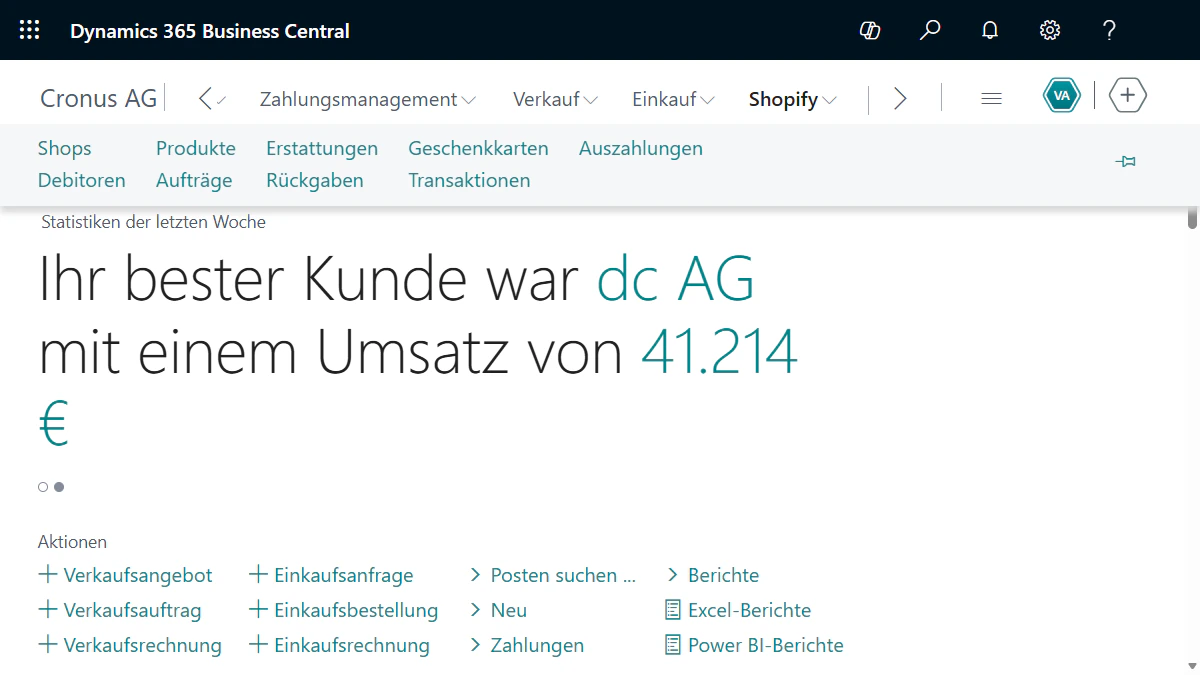
Task: Open the help question mark
Action: pos(1109,30)
